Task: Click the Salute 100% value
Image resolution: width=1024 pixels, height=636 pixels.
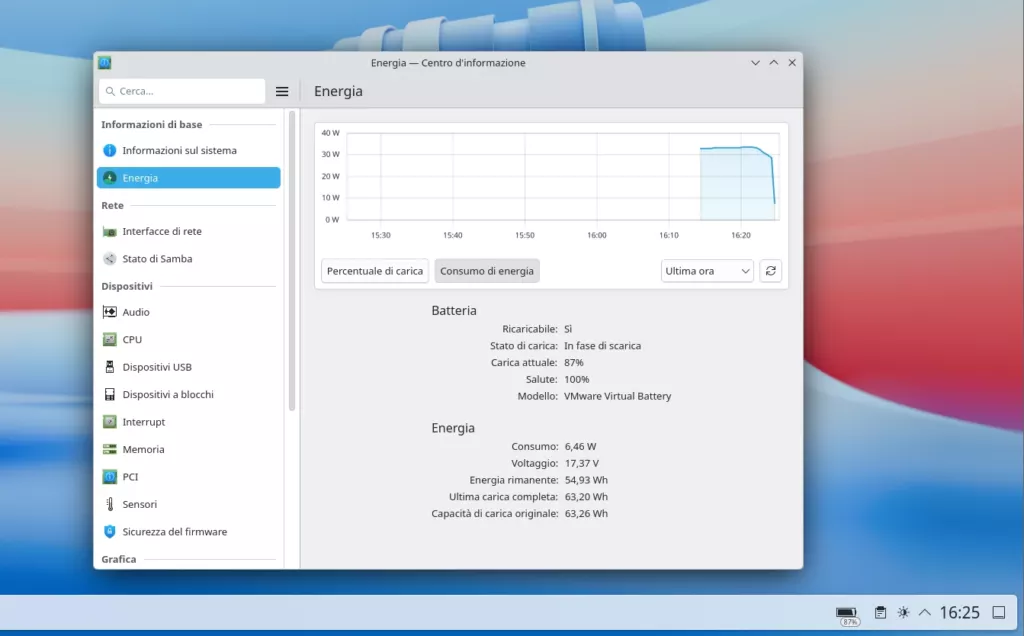Action: (x=577, y=379)
